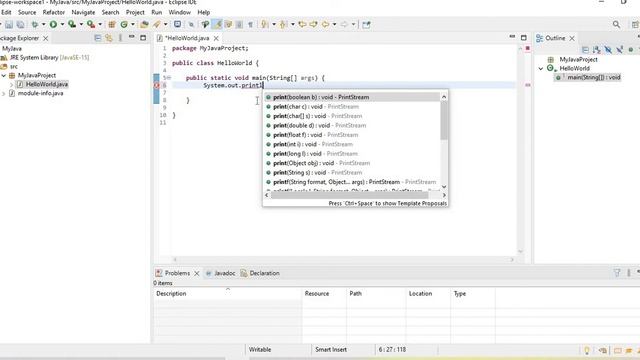The image size is (640, 360).
Task: Collapse HelloWorld class in Outline
Action: [541, 69]
